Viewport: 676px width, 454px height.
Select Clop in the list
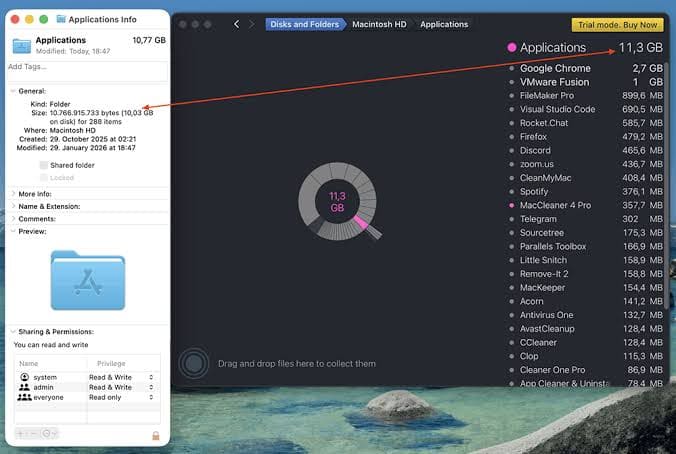[x=586, y=356]
